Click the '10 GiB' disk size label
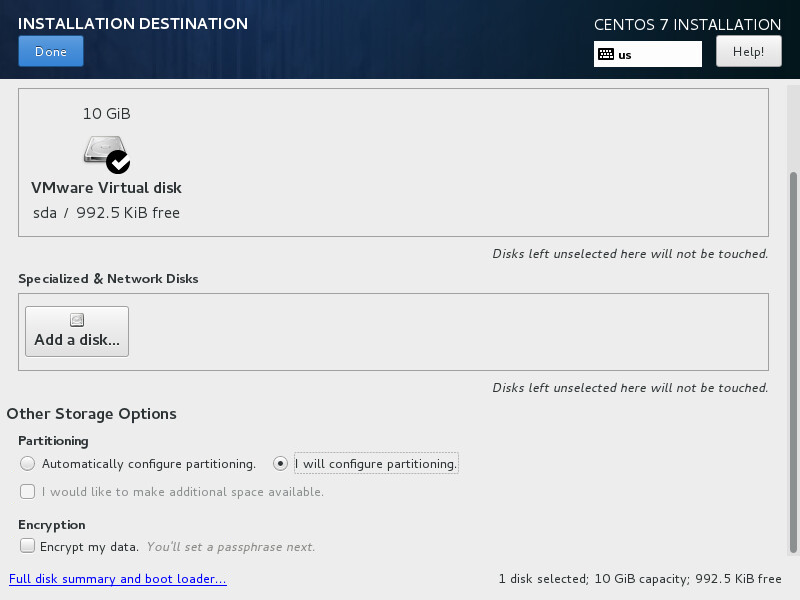800x600 pixels. click(107, 113)
